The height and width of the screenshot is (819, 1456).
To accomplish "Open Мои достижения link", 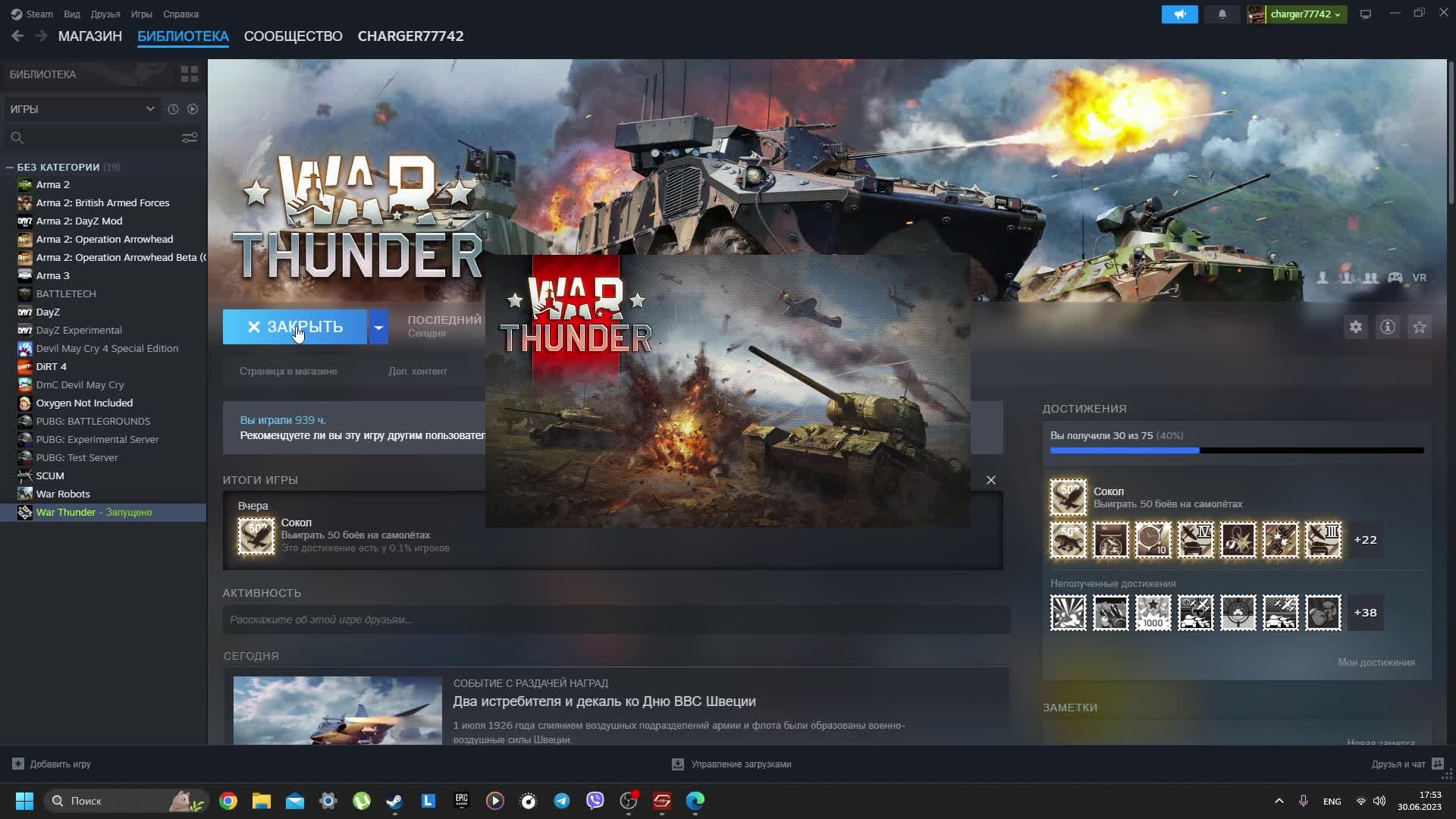I will pyautogui.click(x=1376, y=662).
